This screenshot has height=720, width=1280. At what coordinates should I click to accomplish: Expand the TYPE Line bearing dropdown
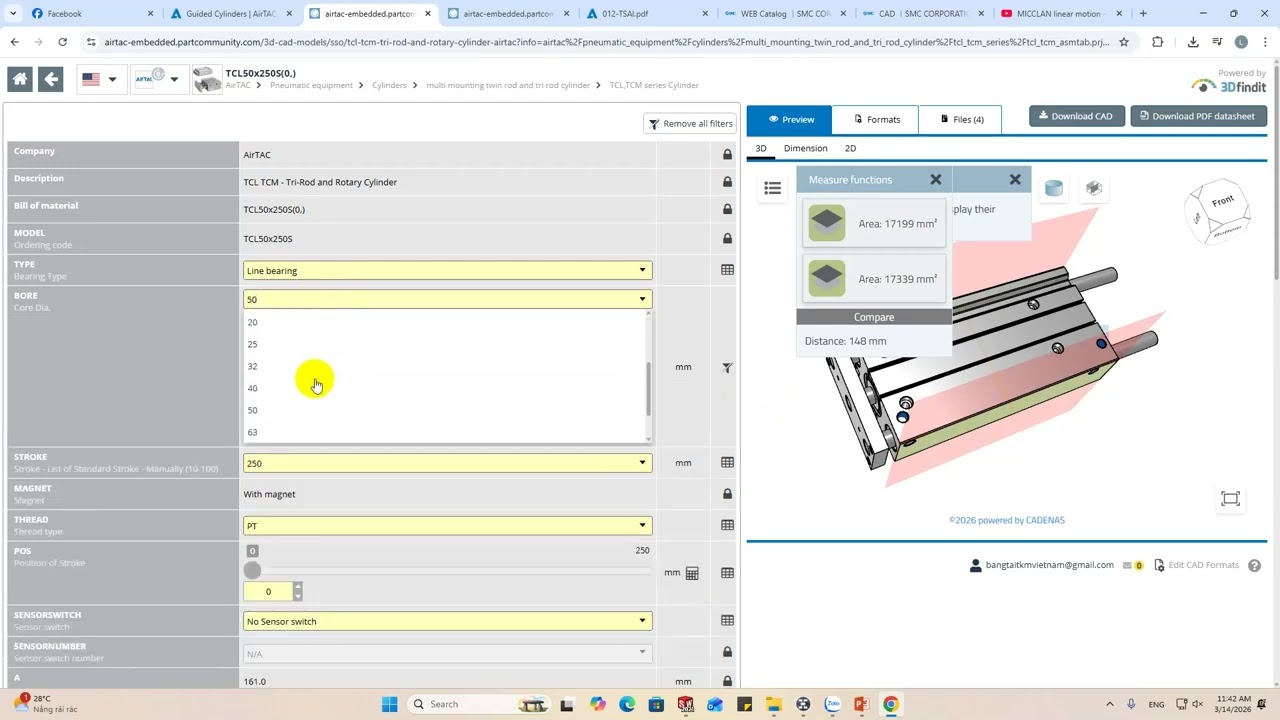447,270
